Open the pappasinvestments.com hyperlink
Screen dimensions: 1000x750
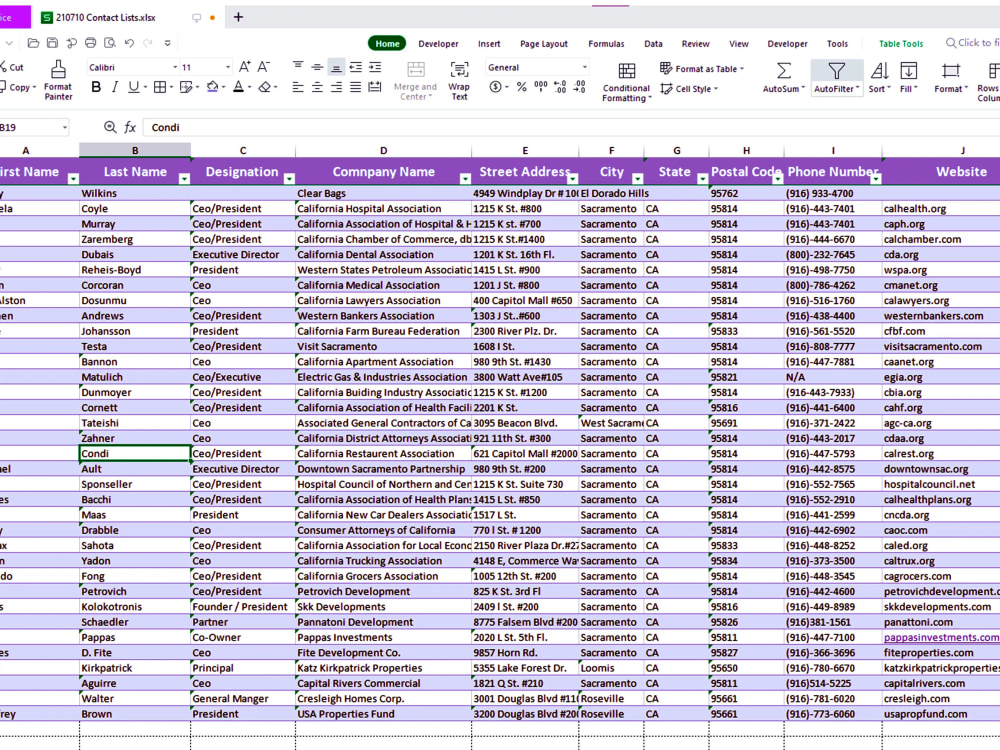tap(941, 637)
